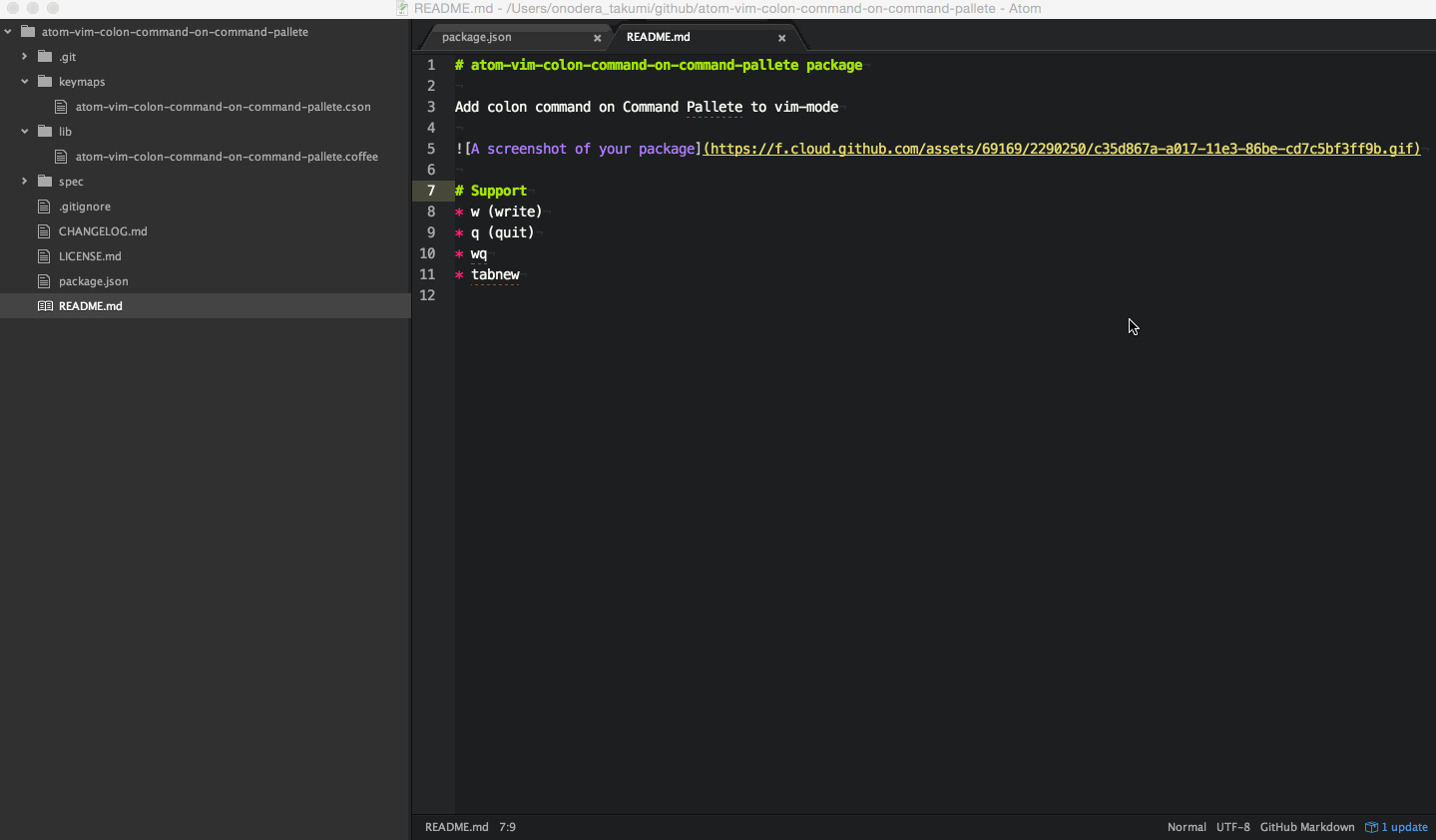This screenshot has width=1436, height=840.
Task: Click the 'wq' list item text
Action: (479, 253)
